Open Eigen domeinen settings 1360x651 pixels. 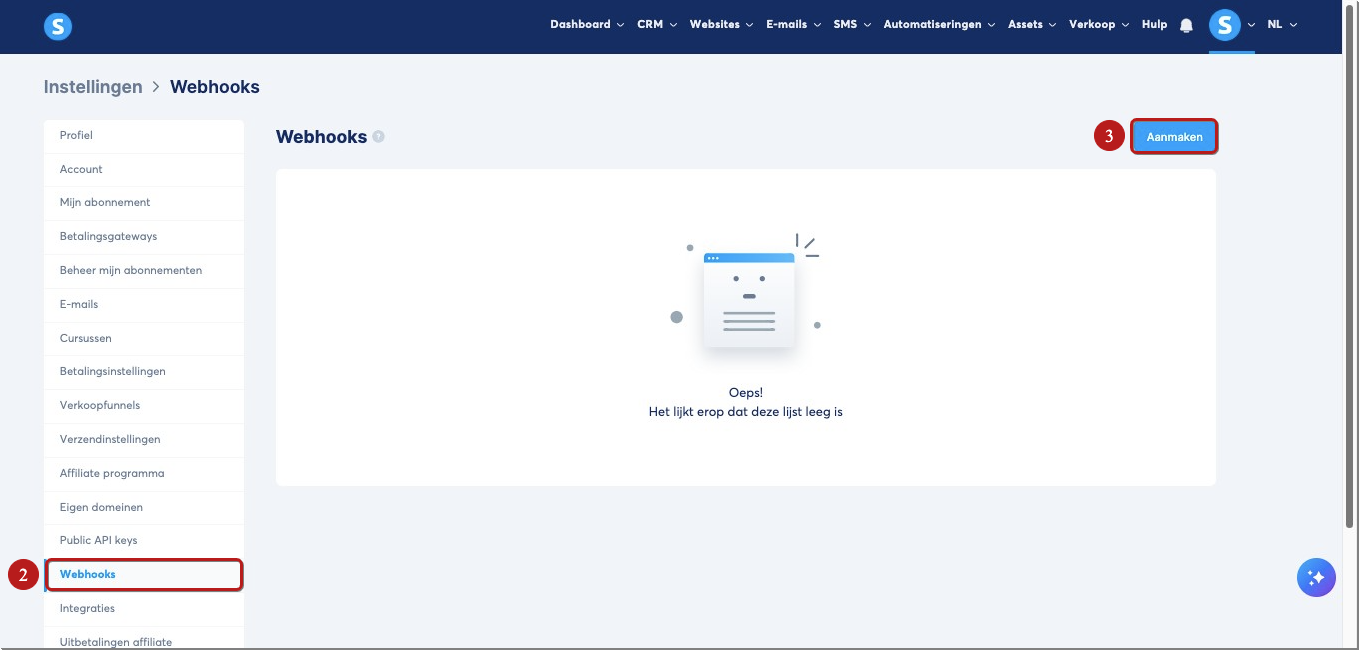144,508
